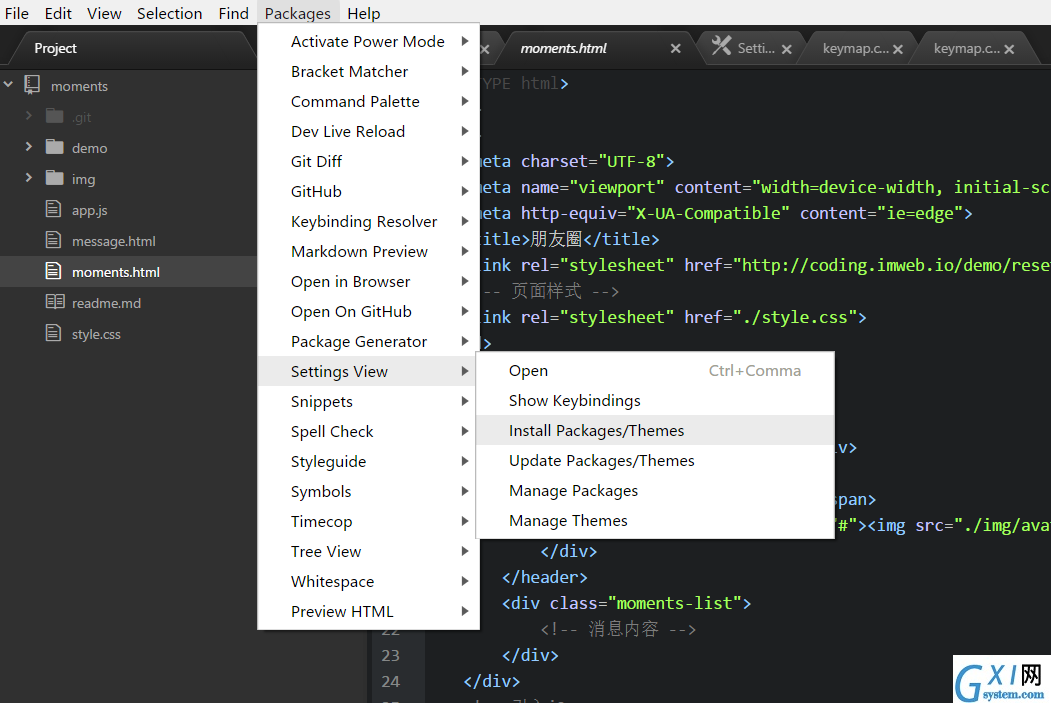Viewport: 1051px width, 703px height.
Task: Click the .git folder icon
Action: point(54,116)
